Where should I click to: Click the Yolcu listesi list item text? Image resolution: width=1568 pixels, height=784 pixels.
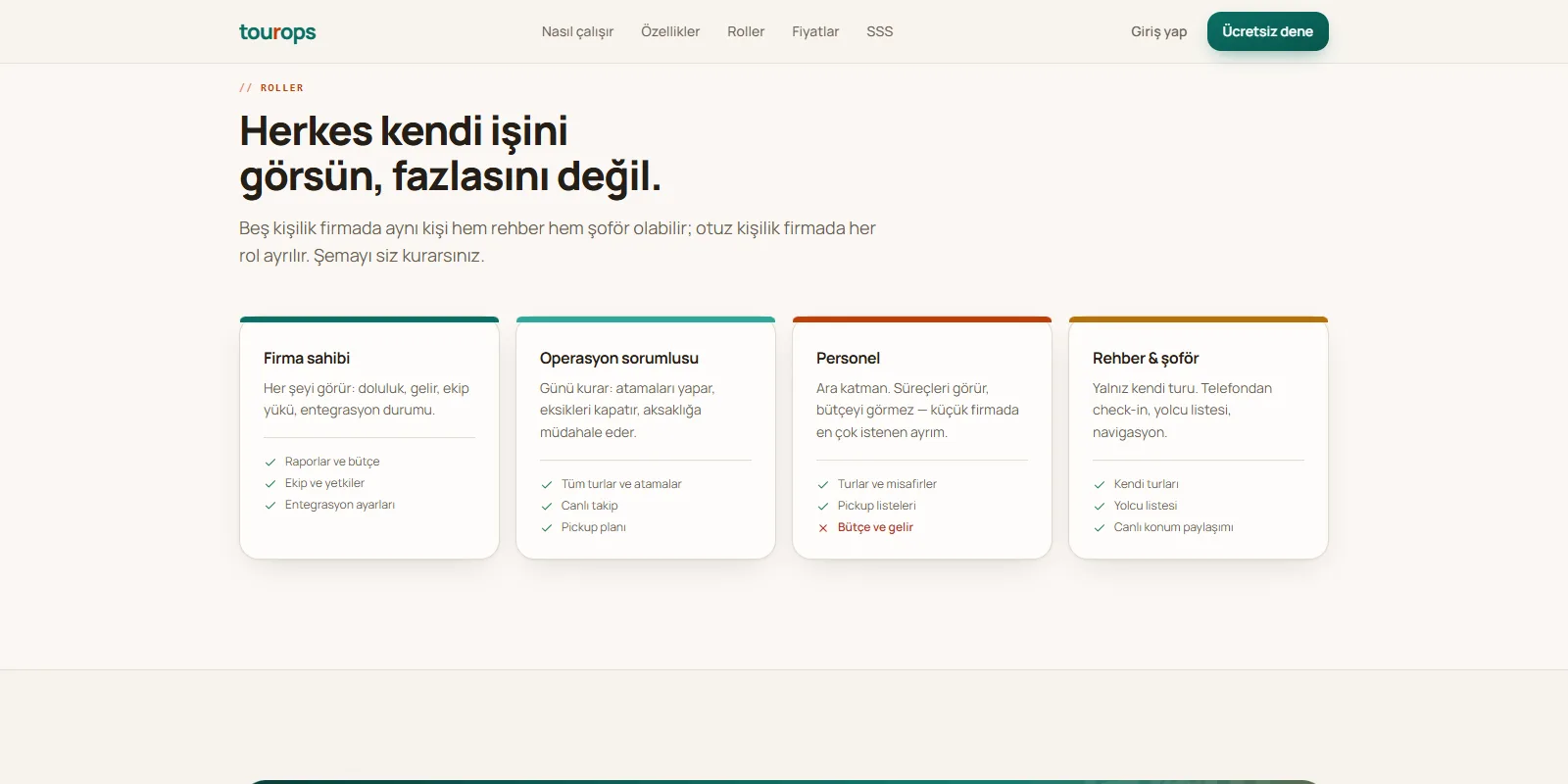pos(1146,506)
